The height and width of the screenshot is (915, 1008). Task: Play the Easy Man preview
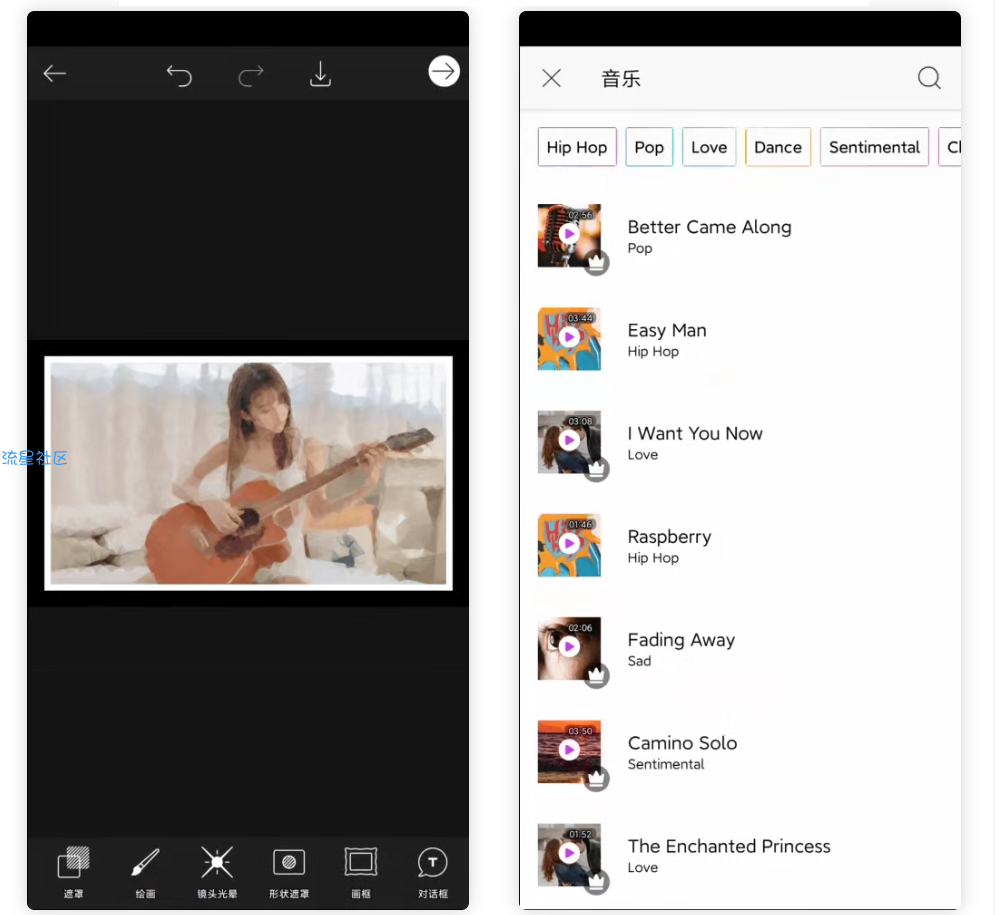[569, 337]
